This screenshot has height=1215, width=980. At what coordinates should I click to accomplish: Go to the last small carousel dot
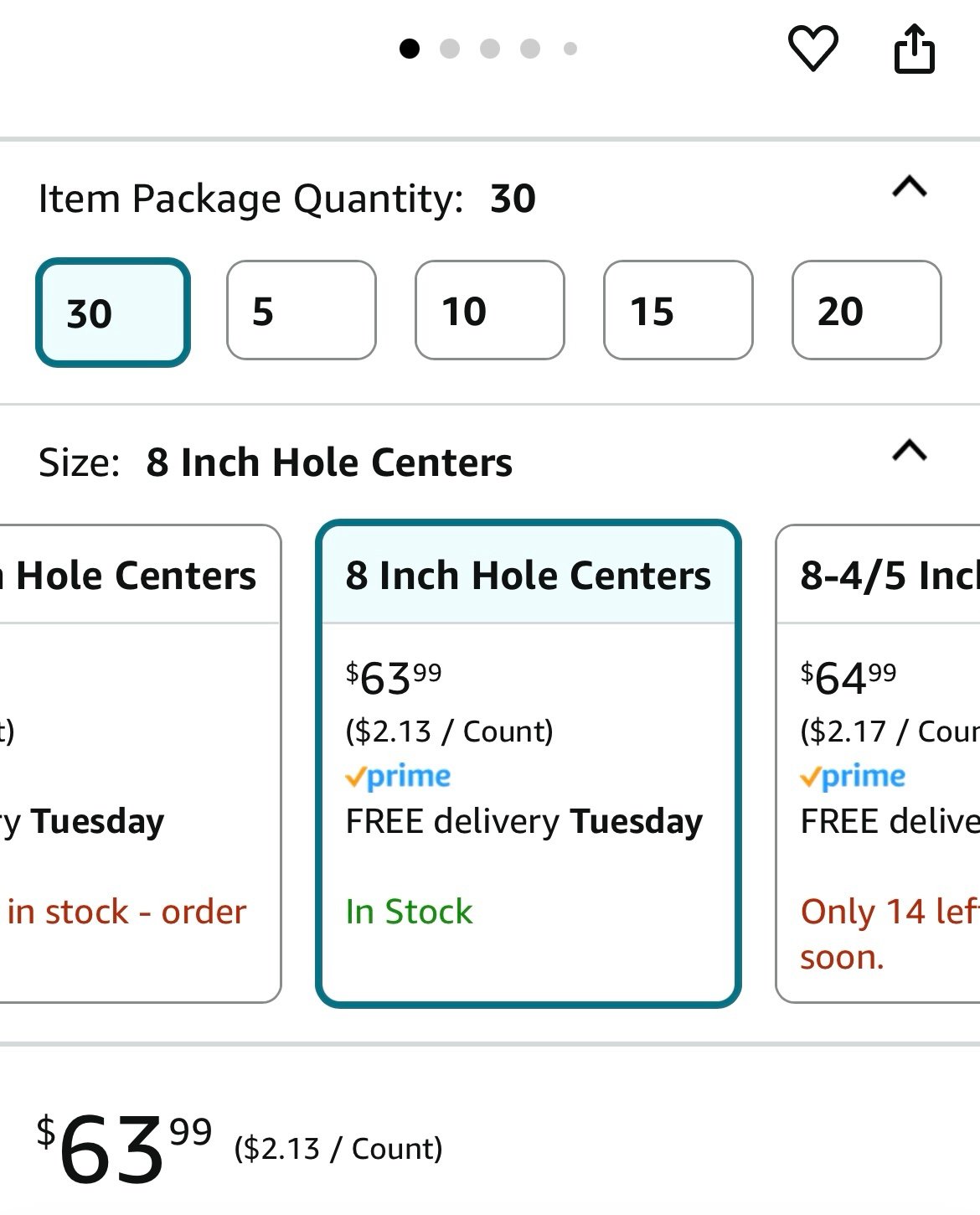570,49
